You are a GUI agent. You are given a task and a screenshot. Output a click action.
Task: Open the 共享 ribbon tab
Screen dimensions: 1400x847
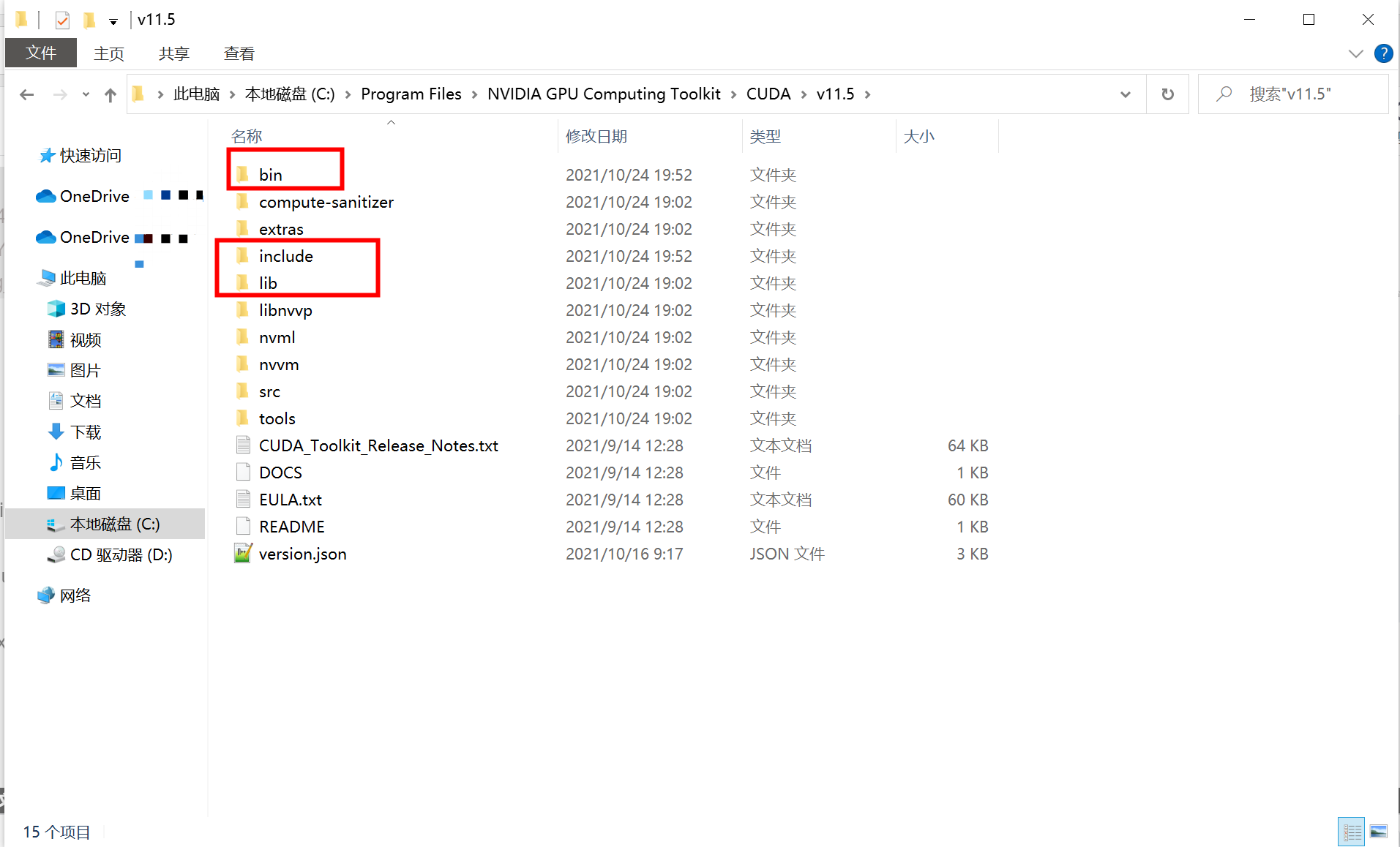173,53
